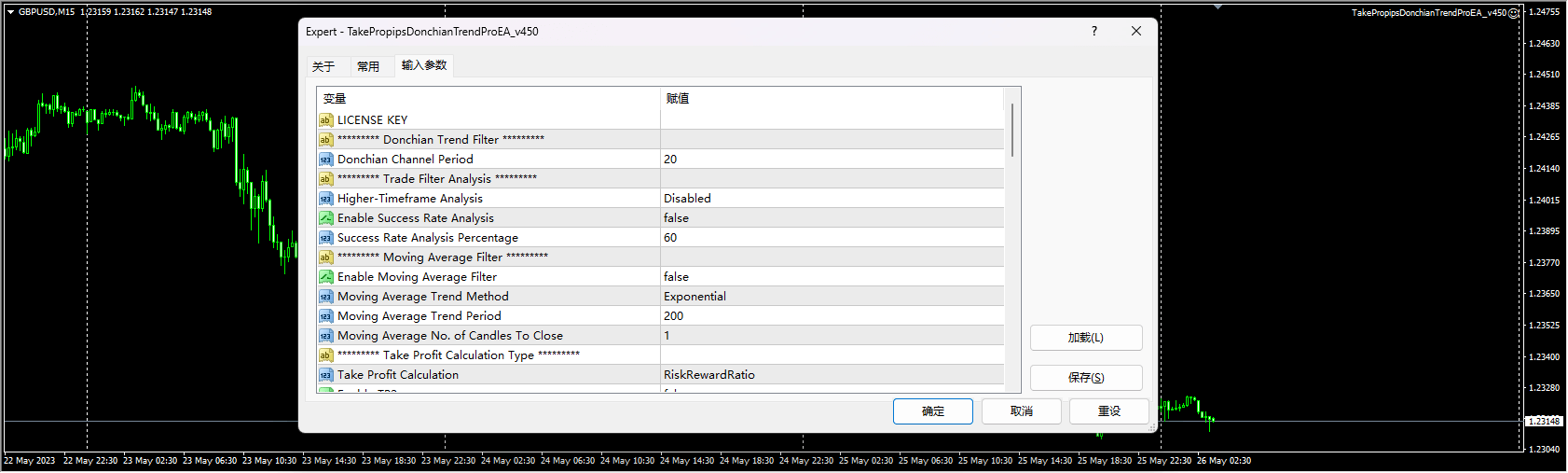1568x473 pixels.
Task: Cancel with the 取消 button
Action: pyautogui.click(x=1022, y=411)
